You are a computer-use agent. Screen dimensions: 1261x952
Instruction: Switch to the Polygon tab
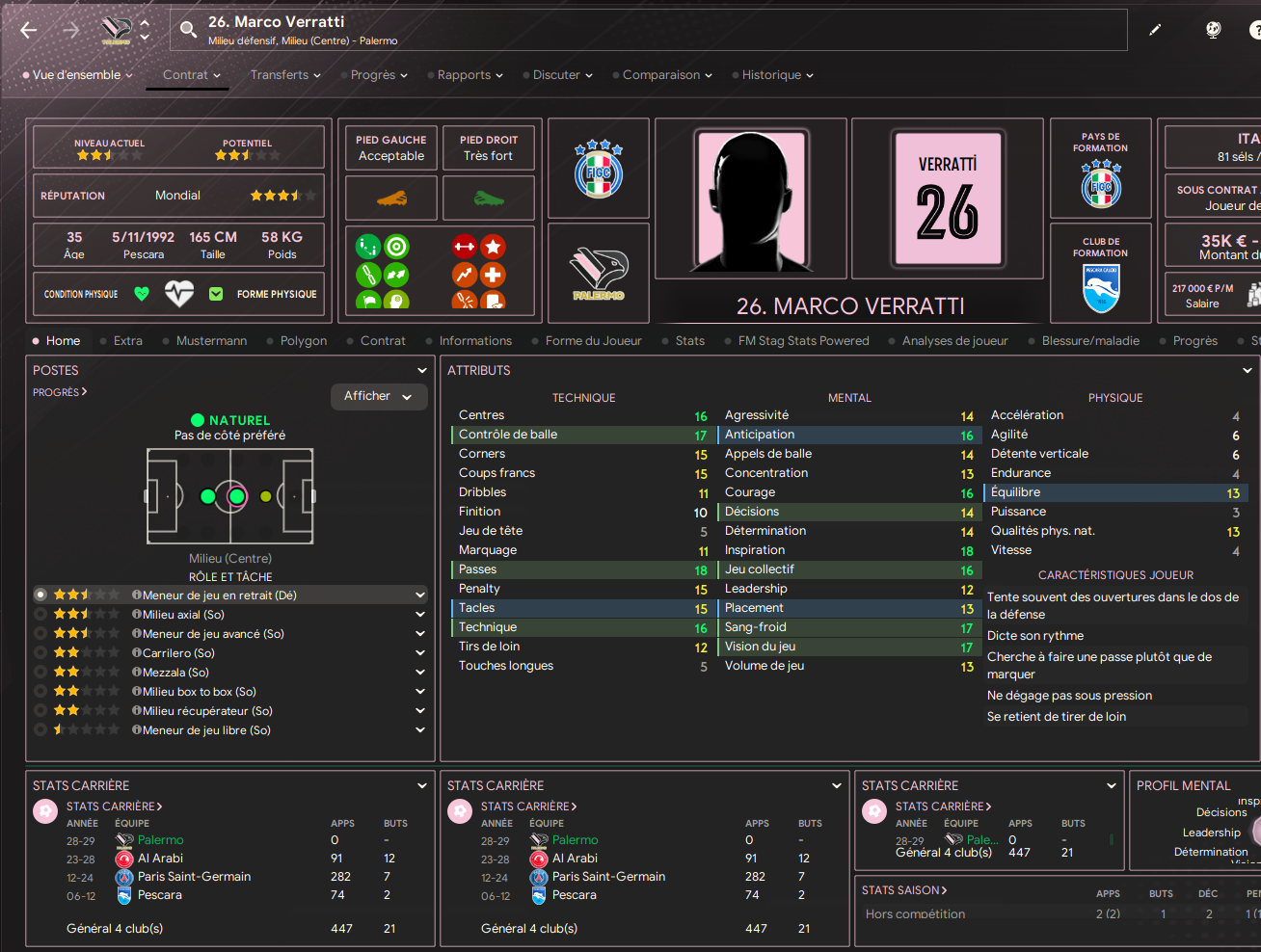(304, 341)
